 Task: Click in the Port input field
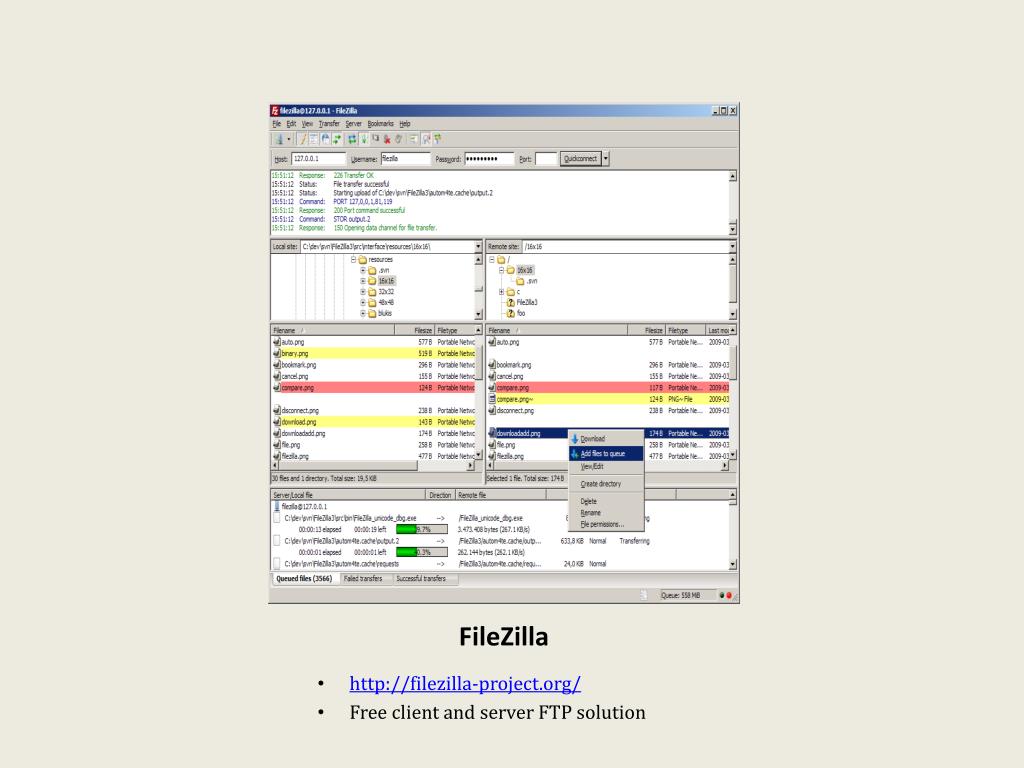pyautogui.click(x=545, y=159)
